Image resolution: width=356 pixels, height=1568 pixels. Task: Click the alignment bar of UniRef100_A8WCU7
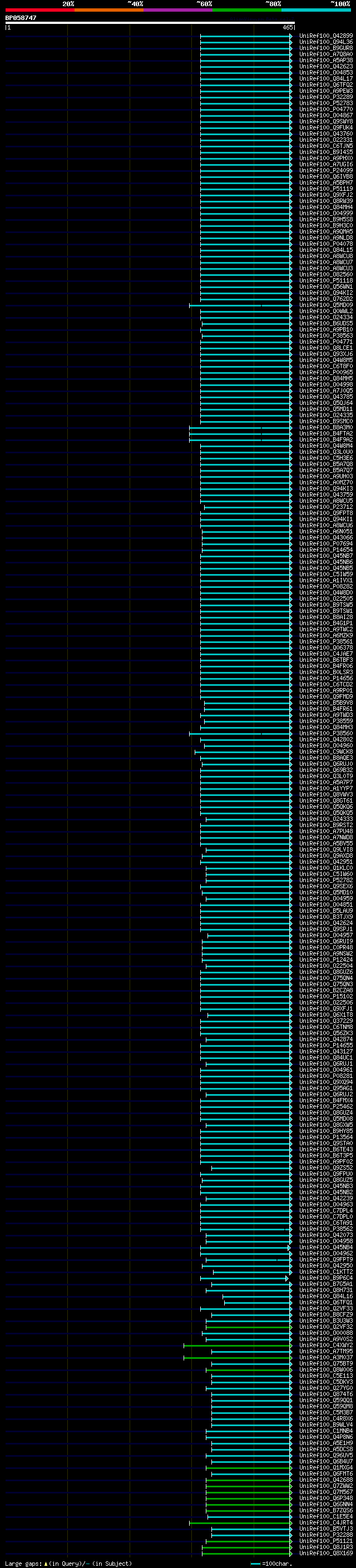click(x=246, y=263)
